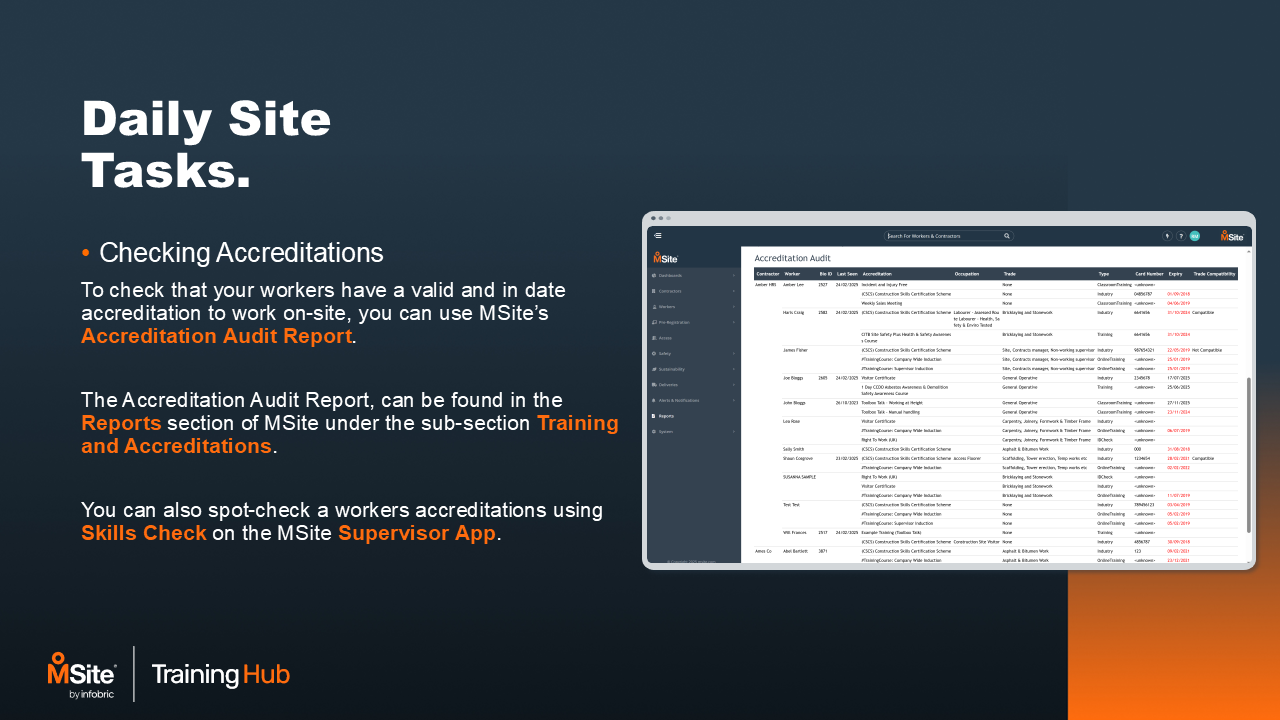
Task: Click the Expiry column header
Action: [1175, 273]
